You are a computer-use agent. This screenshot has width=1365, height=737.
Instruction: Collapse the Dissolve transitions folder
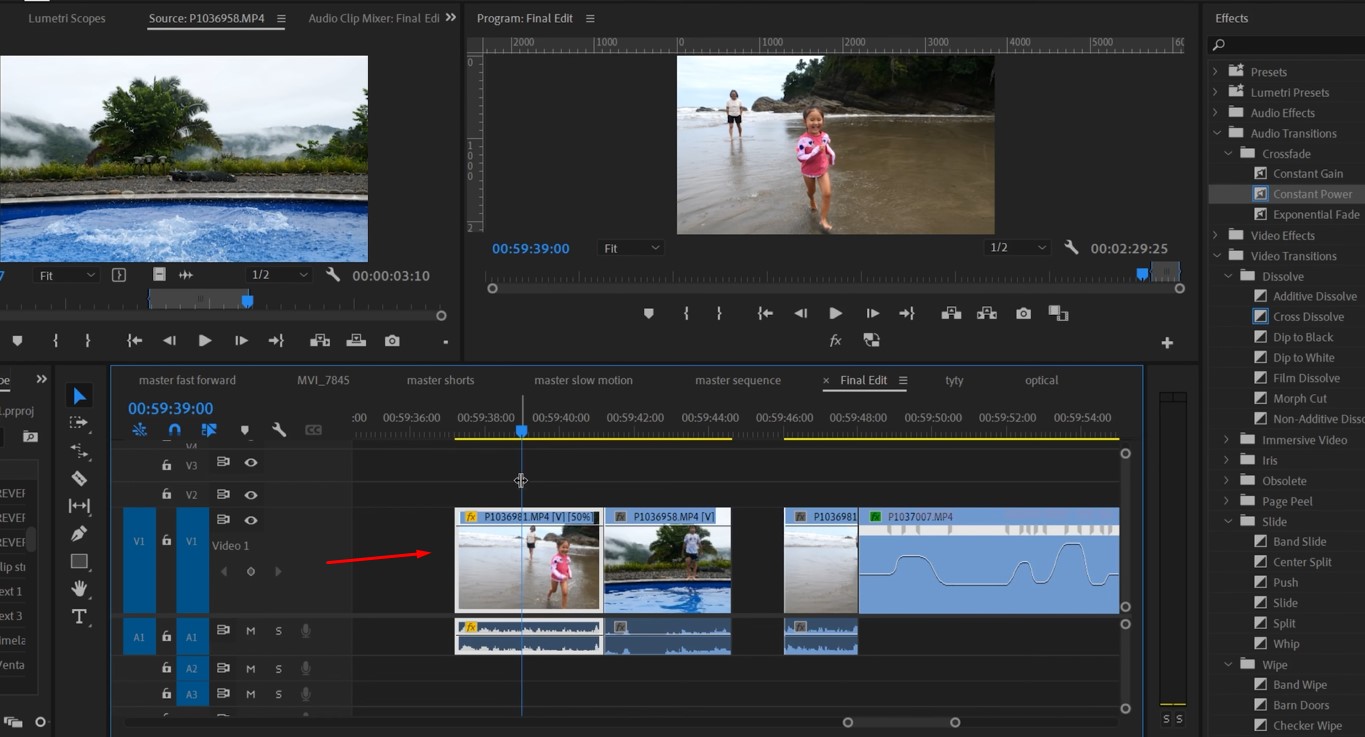tap(1228, 276)
